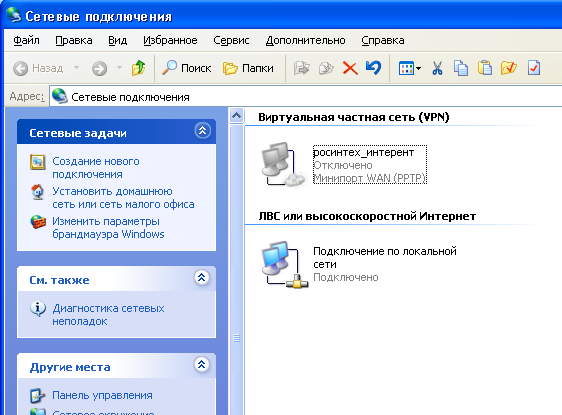Open the Вид menu
This screenshot has width=562, height=415.
coord(118,40)
